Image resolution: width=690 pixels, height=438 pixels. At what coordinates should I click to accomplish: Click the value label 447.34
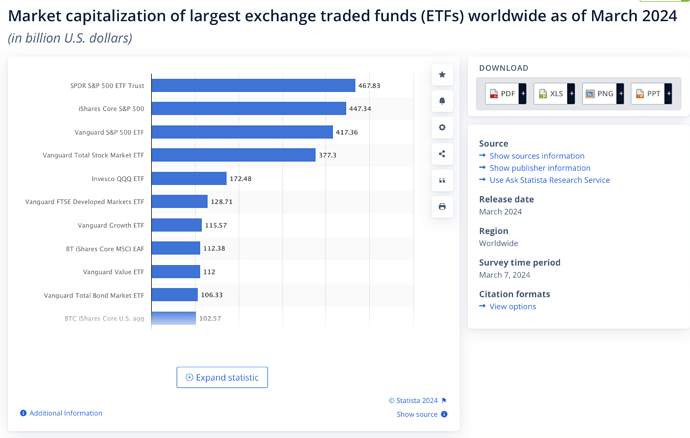[x=360, y=108]
